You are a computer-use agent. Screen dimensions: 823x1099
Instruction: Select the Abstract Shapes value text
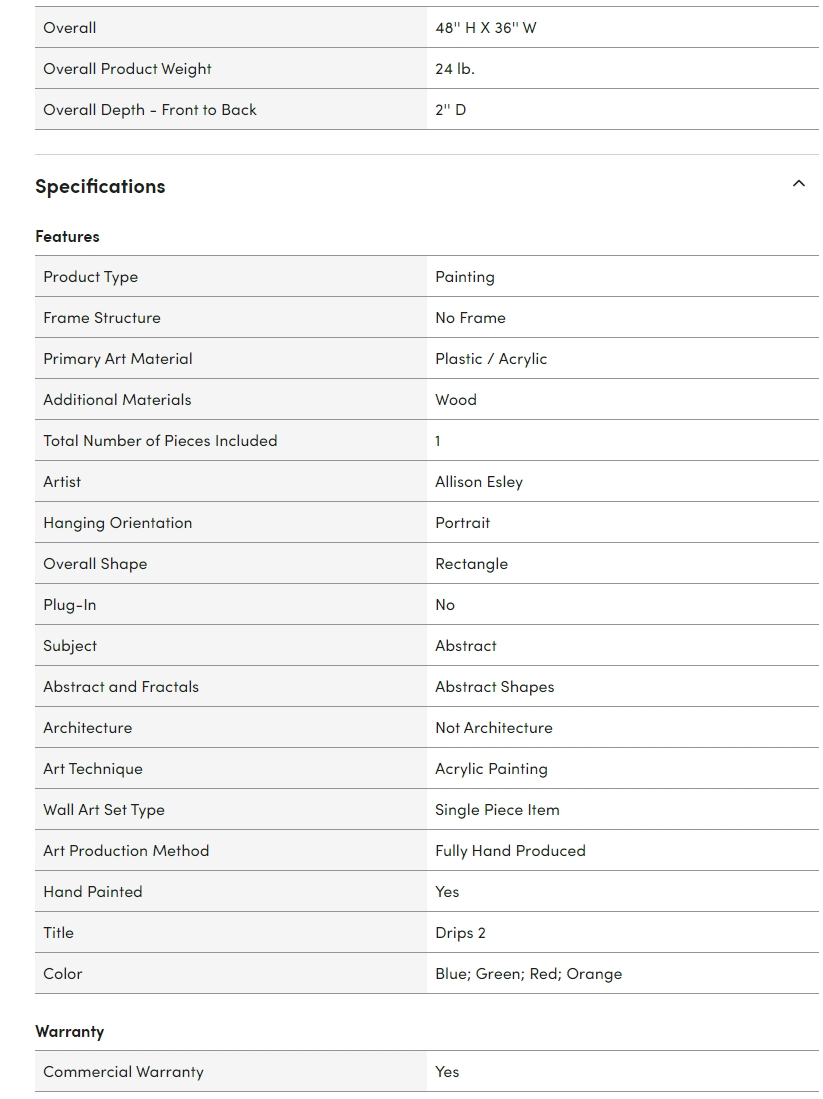coord(494,687)
